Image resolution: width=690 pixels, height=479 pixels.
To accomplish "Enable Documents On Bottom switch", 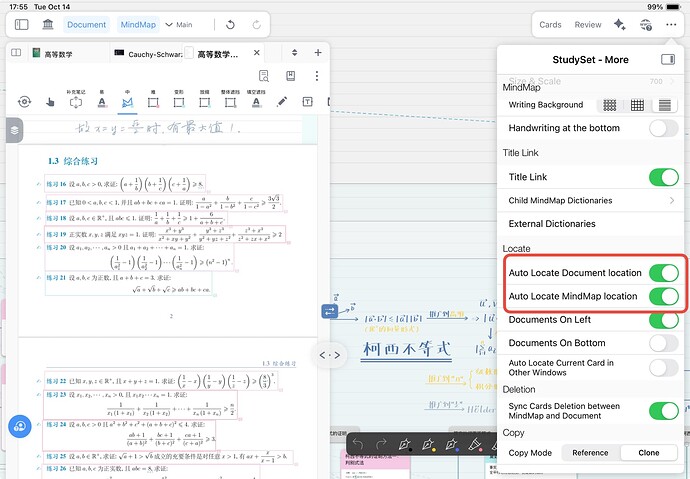I will [x=663, y=343].
